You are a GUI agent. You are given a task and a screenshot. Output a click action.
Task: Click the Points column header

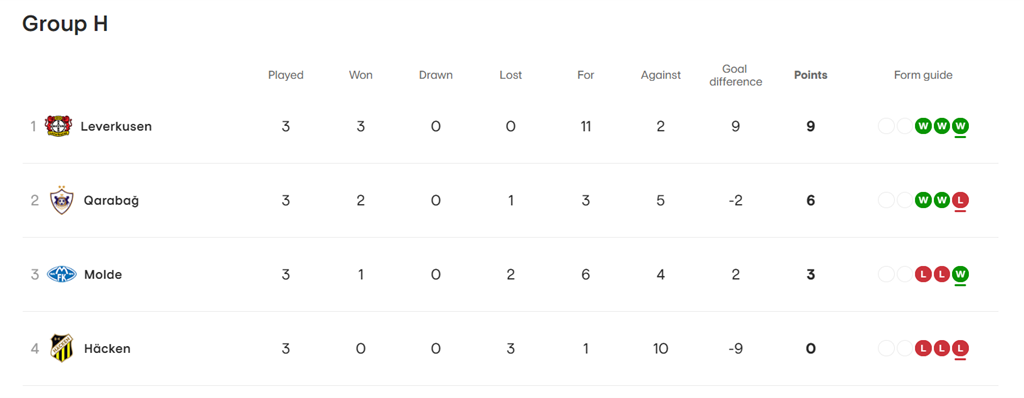810,75
